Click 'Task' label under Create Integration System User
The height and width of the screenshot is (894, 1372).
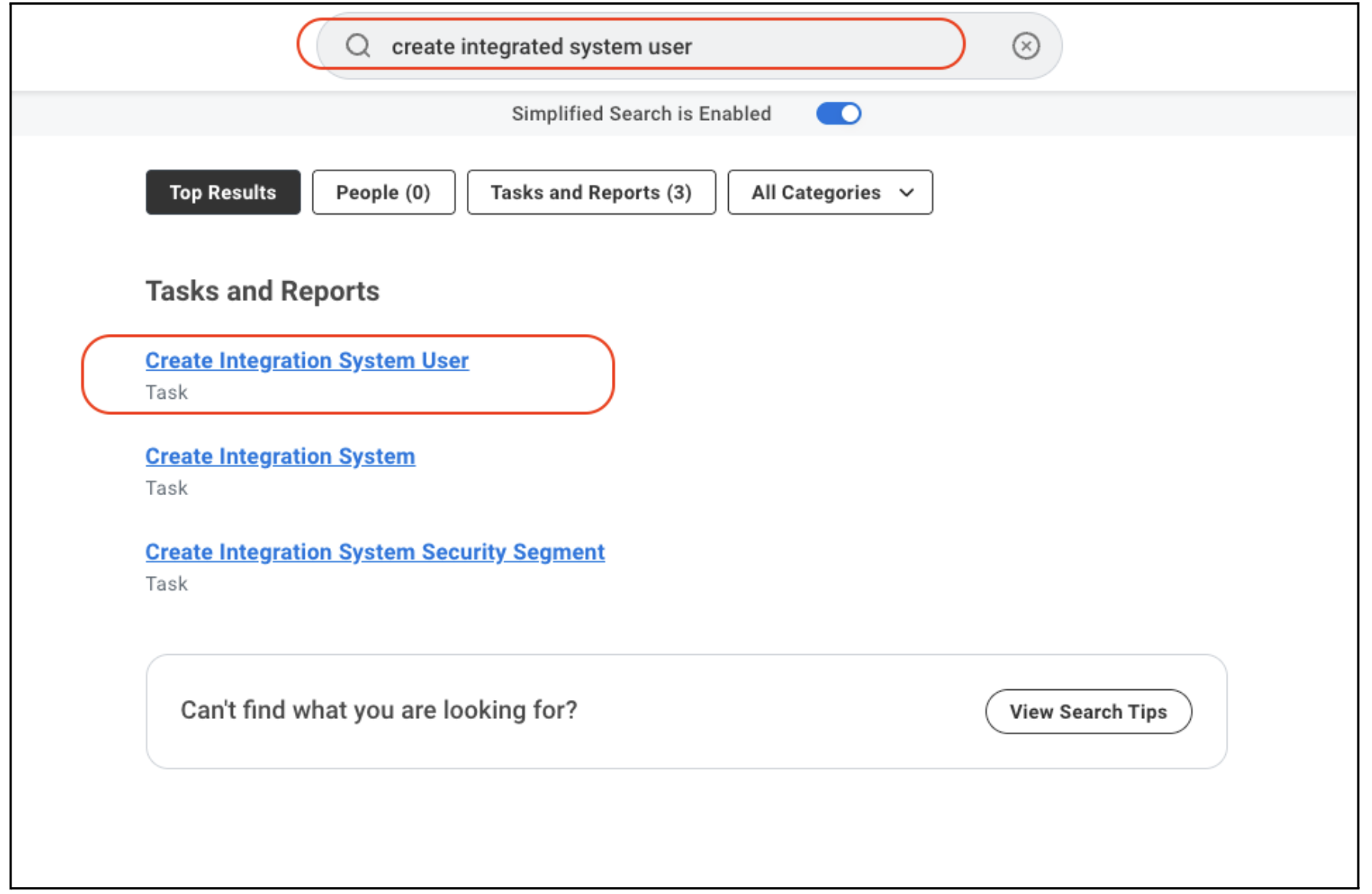[x=167, y=393]
